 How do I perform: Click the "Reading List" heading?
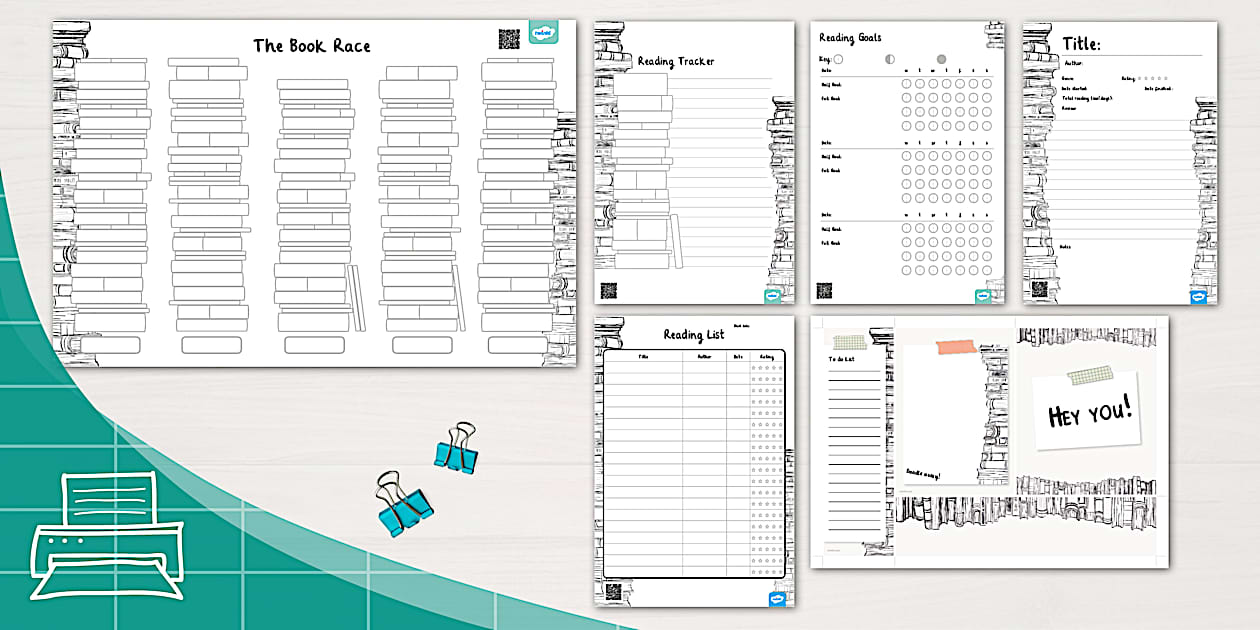693,335
